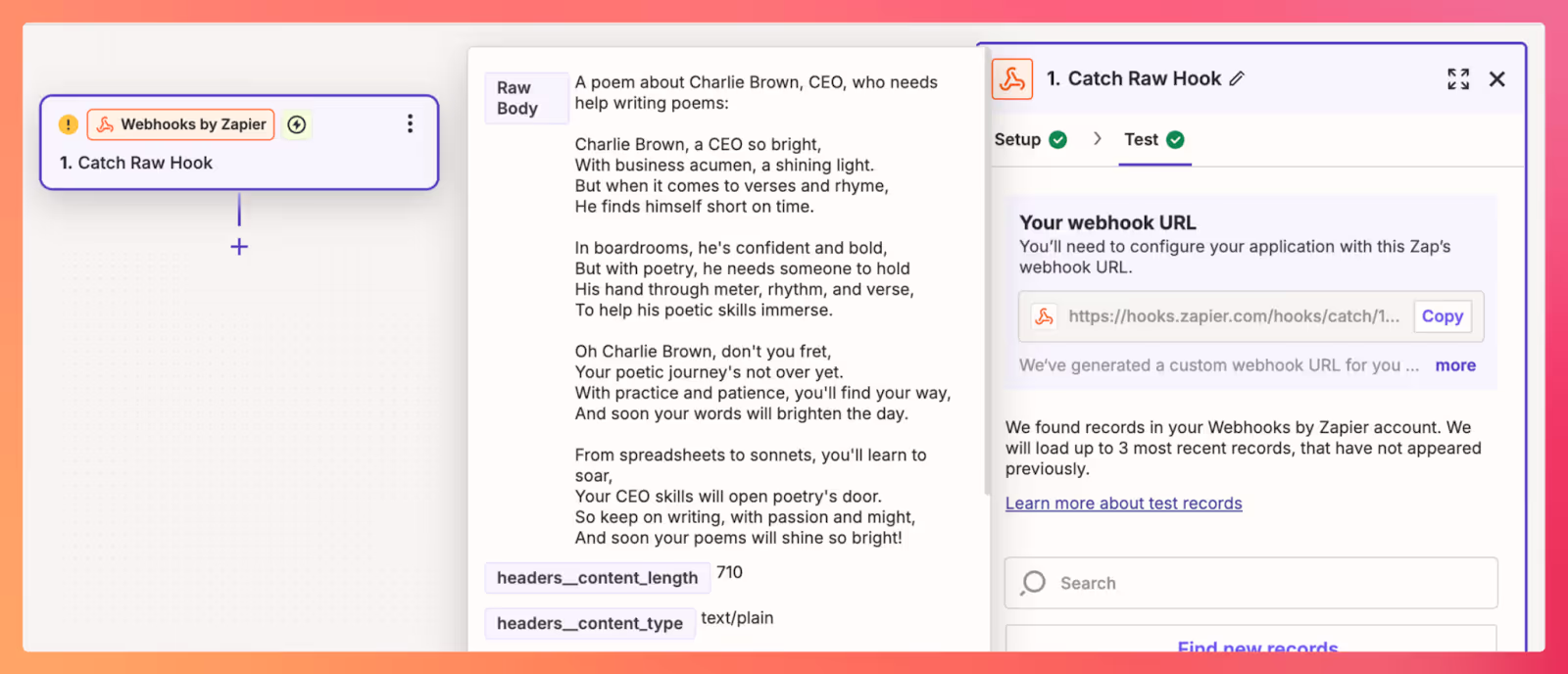This screenshot has height=674, width=1568.
Task: Click the text/plain value
Action: (x=737, y=618)
